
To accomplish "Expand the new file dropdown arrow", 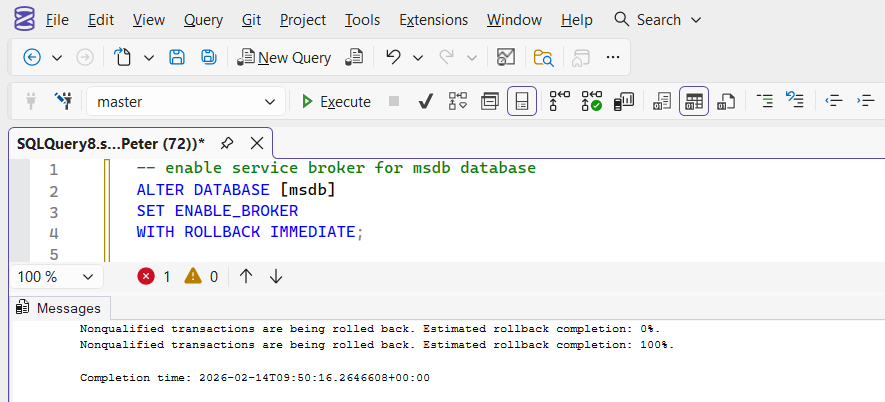I will click(149, 58).
